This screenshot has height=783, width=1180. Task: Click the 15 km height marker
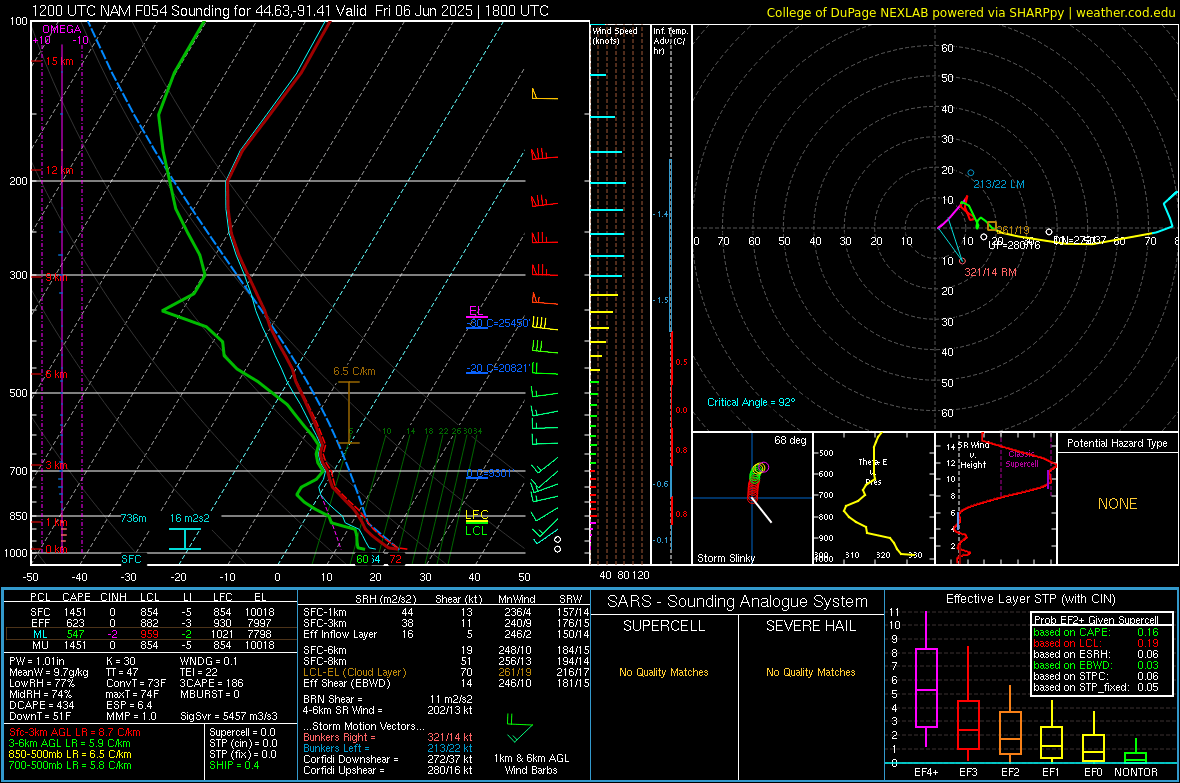pyautogui.click(x=59, y=61)
